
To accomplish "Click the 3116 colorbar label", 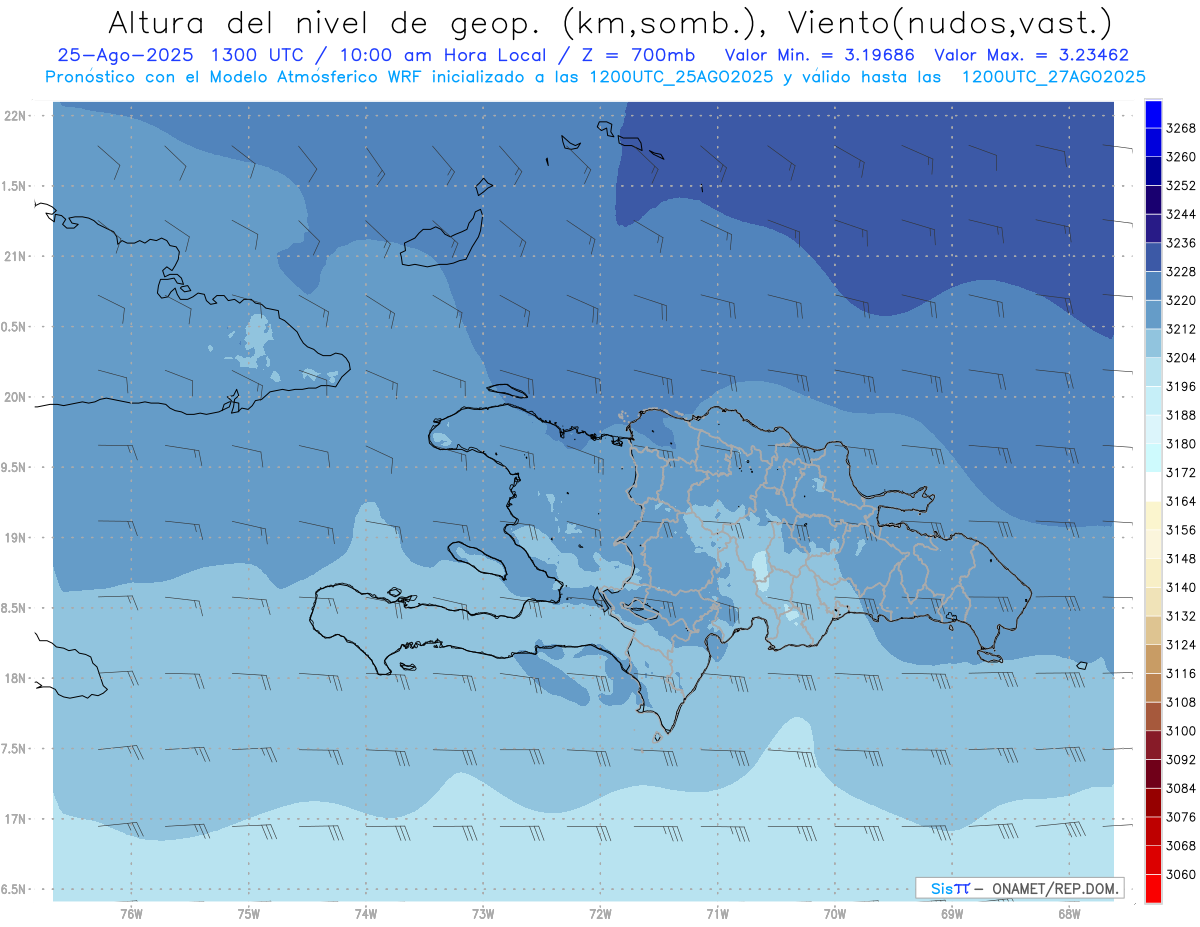I will point(1181,674).
